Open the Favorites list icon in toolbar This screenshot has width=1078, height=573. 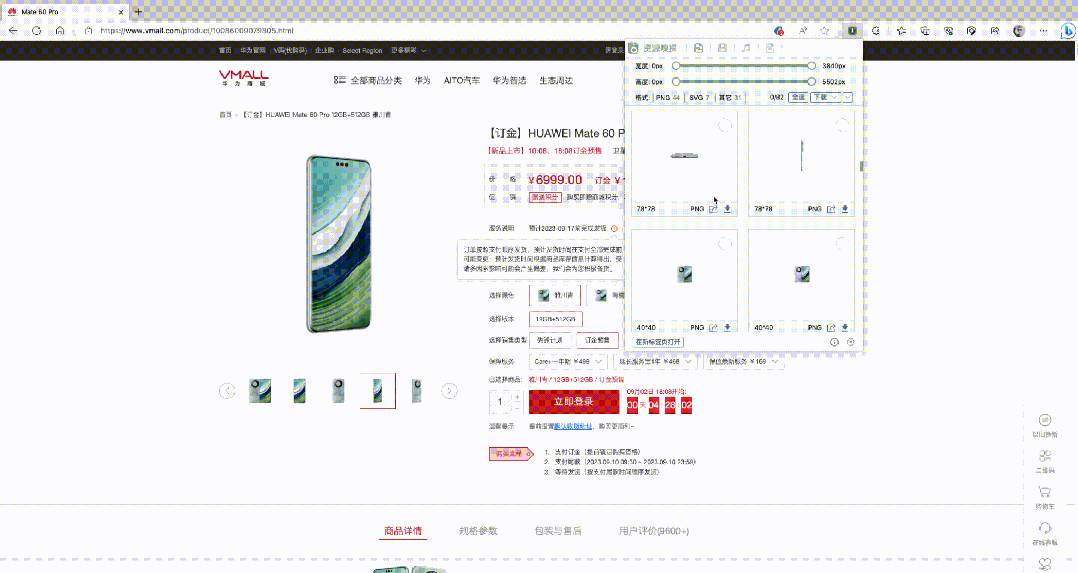tap(901, 31)
